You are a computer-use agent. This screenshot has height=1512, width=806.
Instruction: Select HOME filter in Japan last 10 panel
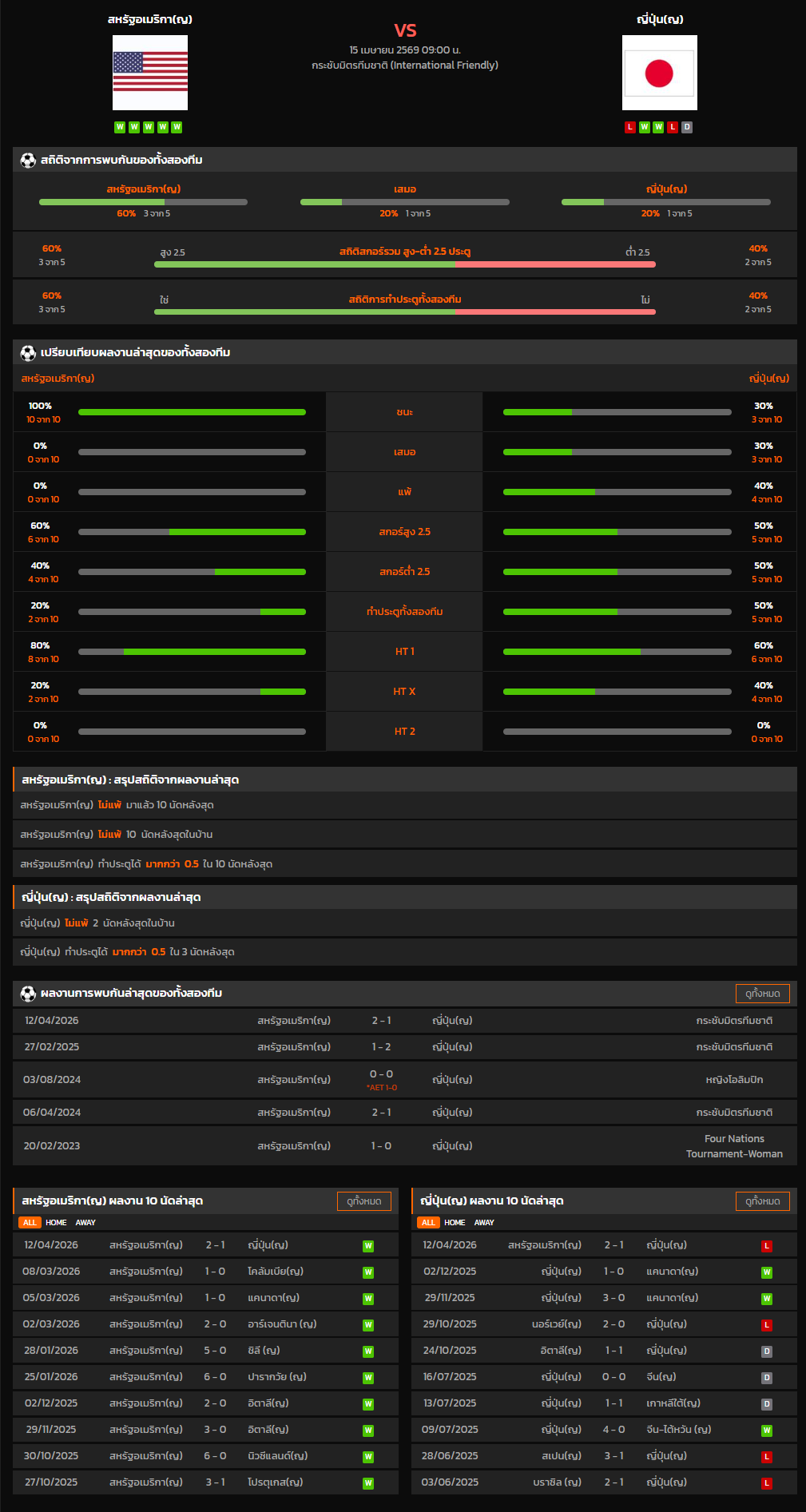click(x=455, y=1222)
